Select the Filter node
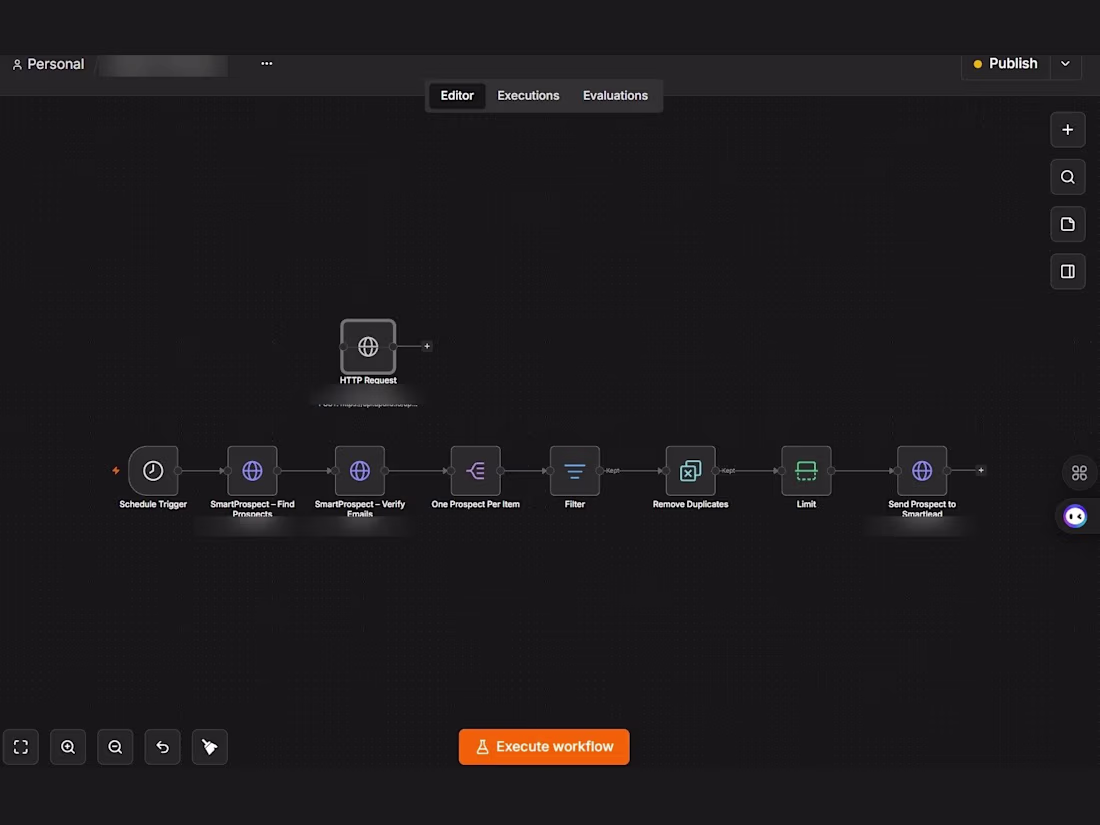The height and width of the screenshot is (825, 1100). pos(575,471)
